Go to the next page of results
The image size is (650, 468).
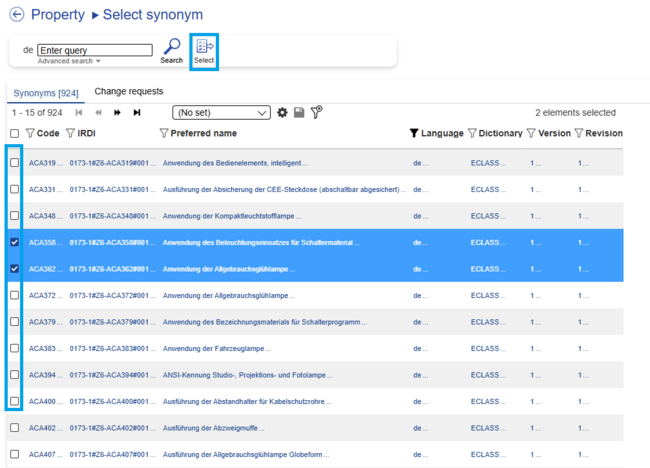(x=118, y=113)
